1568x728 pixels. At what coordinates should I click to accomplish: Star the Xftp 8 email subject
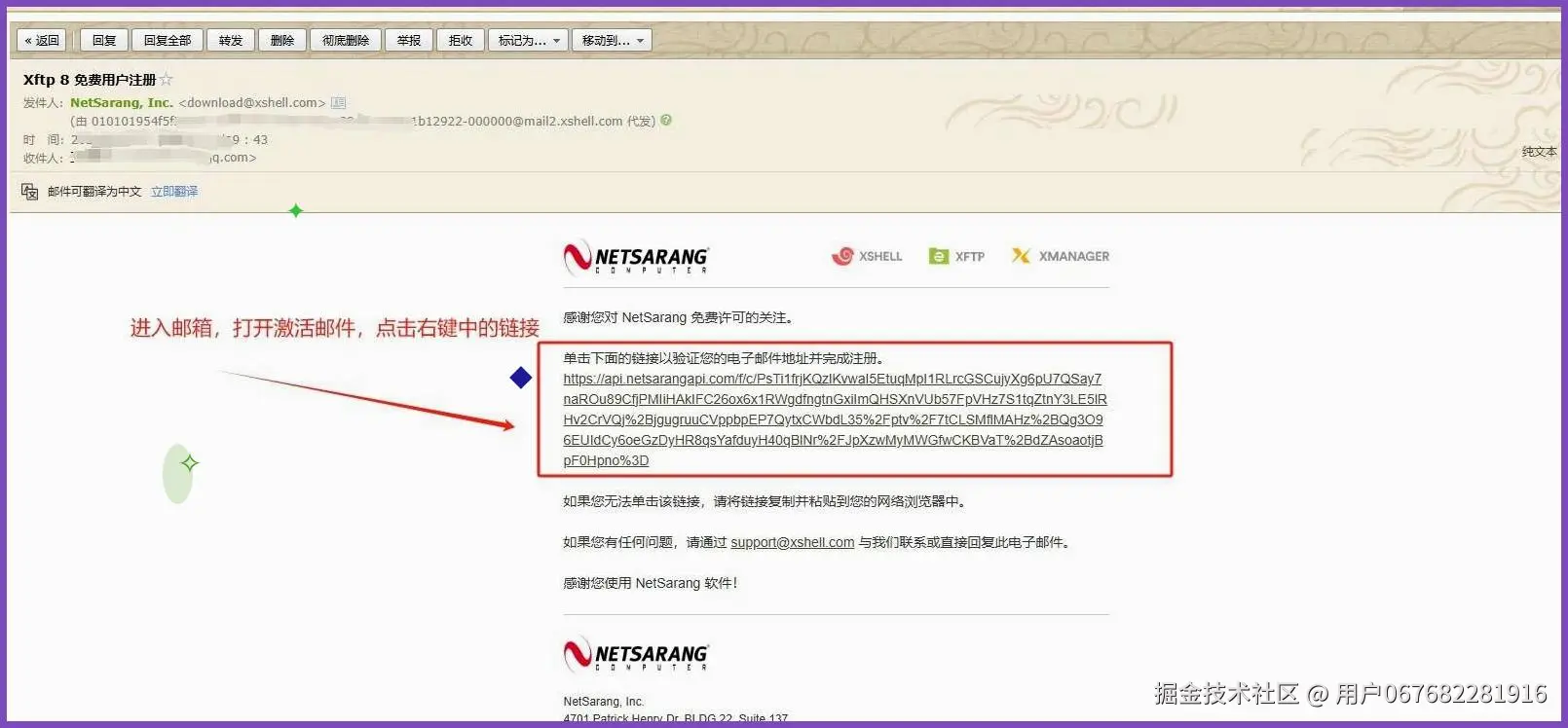(167, 79)
